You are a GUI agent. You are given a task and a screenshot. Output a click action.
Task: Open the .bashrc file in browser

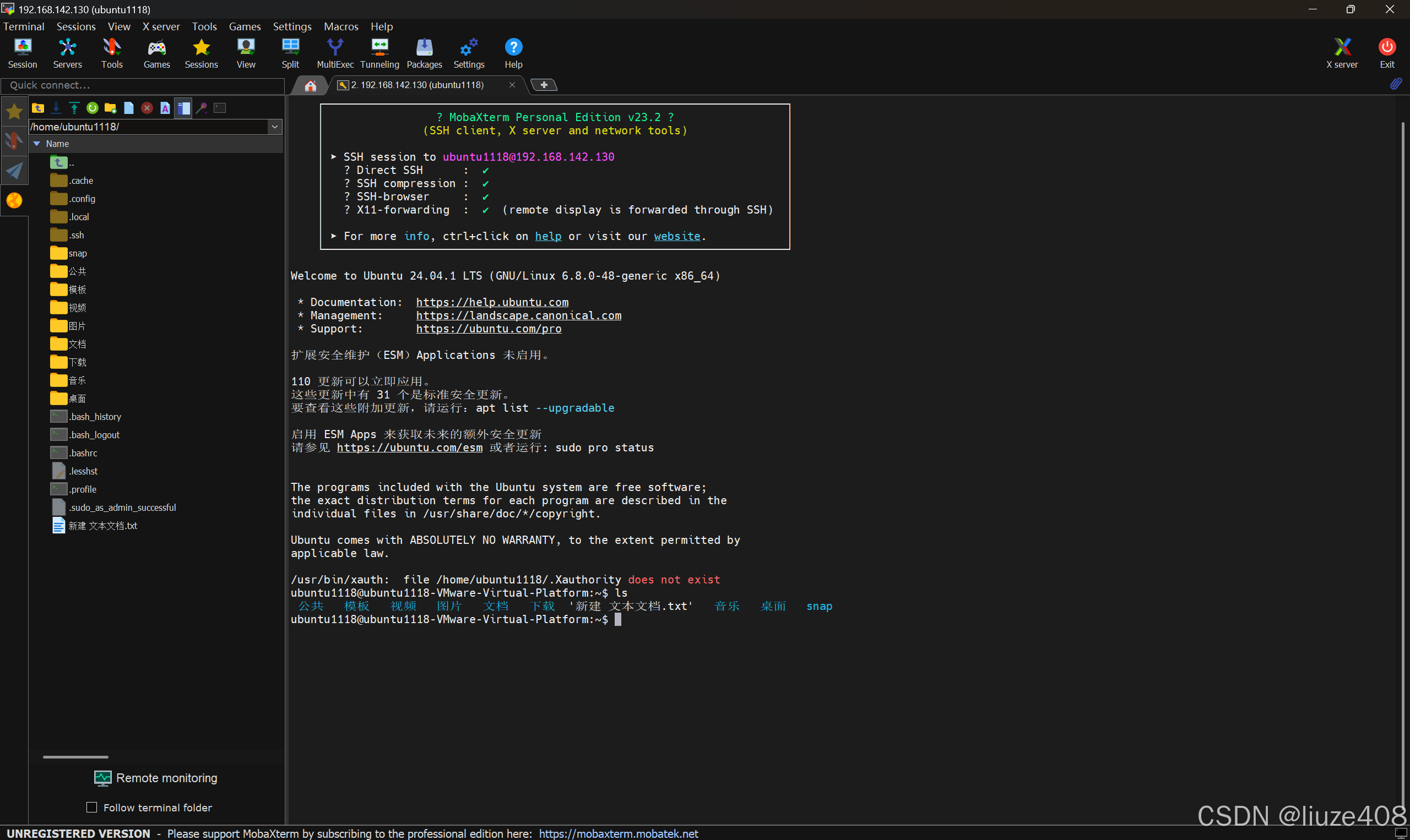pyautogui.click(x=83, y=453)
